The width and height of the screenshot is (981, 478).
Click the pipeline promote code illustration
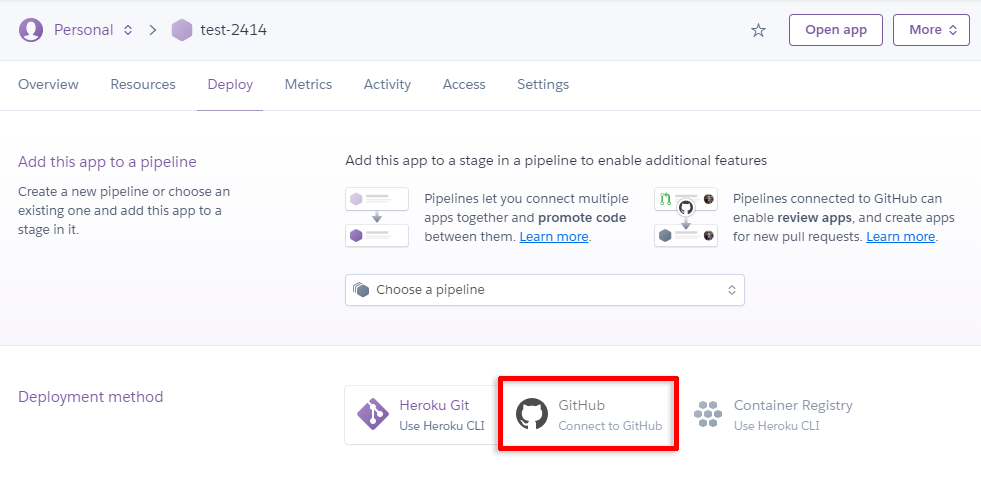pyautogui.click(x=377, y=217)
